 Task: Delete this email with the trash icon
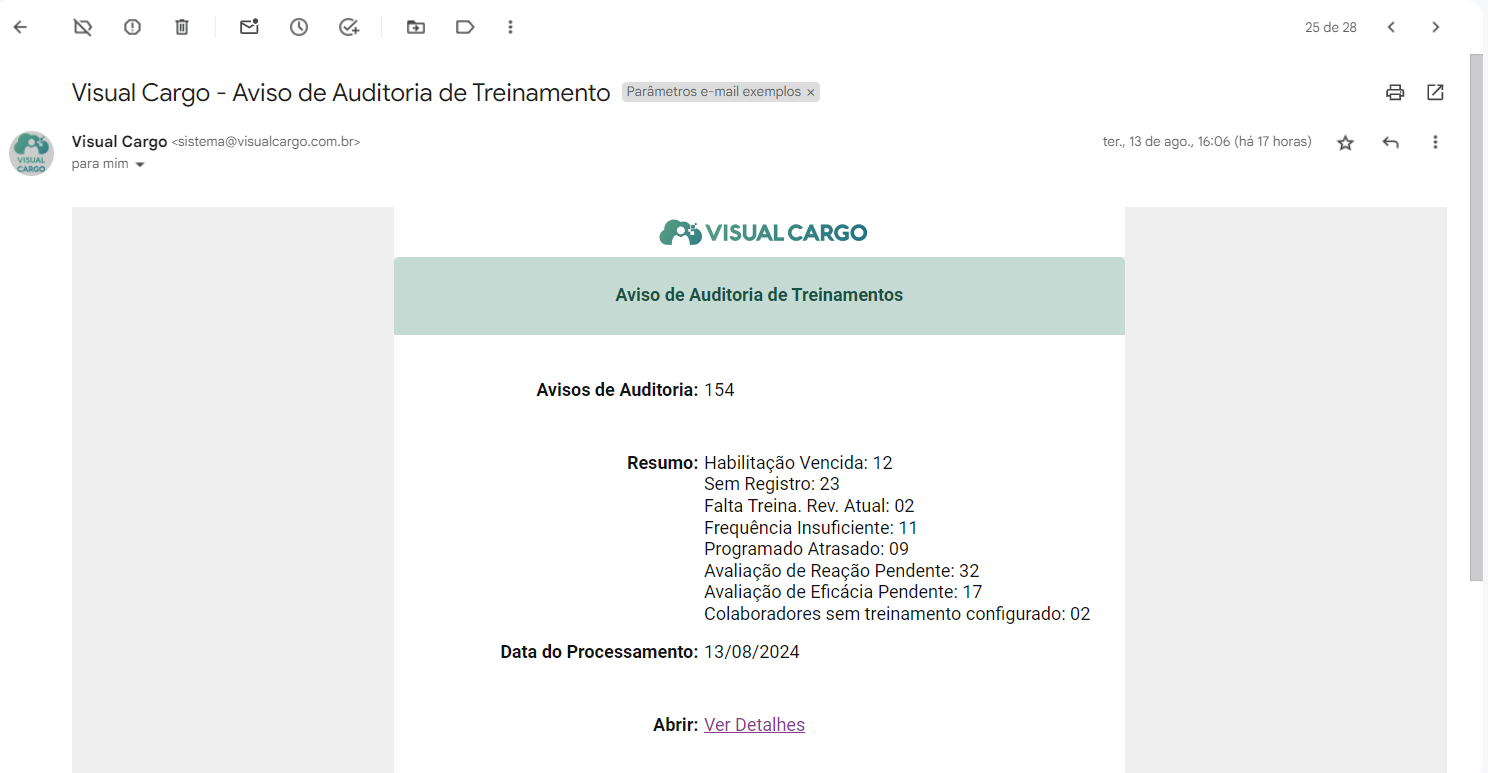pos(182,27)
